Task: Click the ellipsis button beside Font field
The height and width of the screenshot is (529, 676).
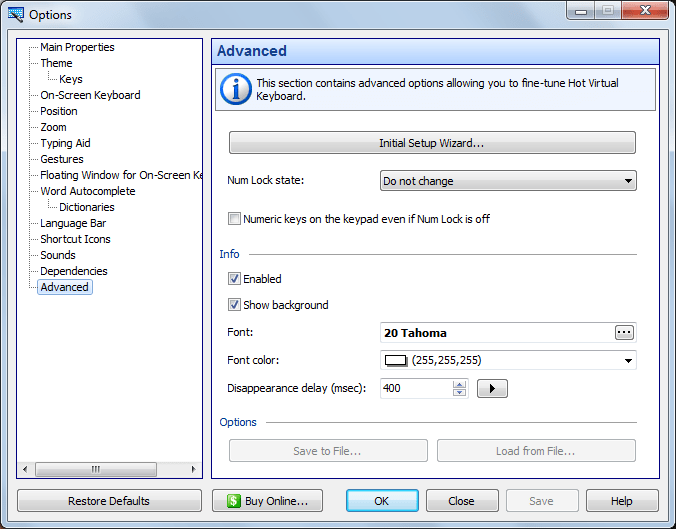Action: [x=624, y=333]
